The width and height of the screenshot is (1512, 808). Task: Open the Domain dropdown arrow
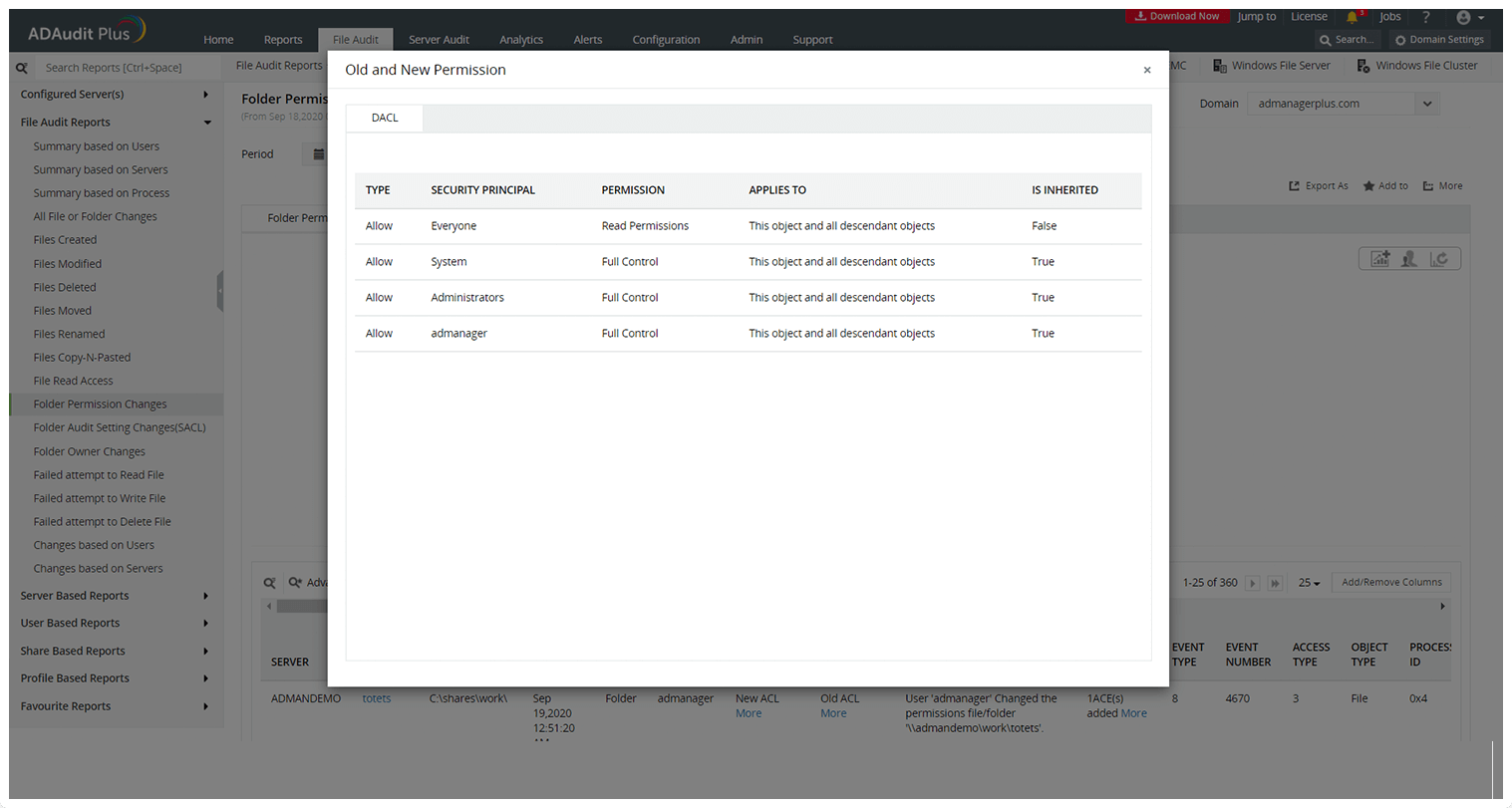(1427, 104)
